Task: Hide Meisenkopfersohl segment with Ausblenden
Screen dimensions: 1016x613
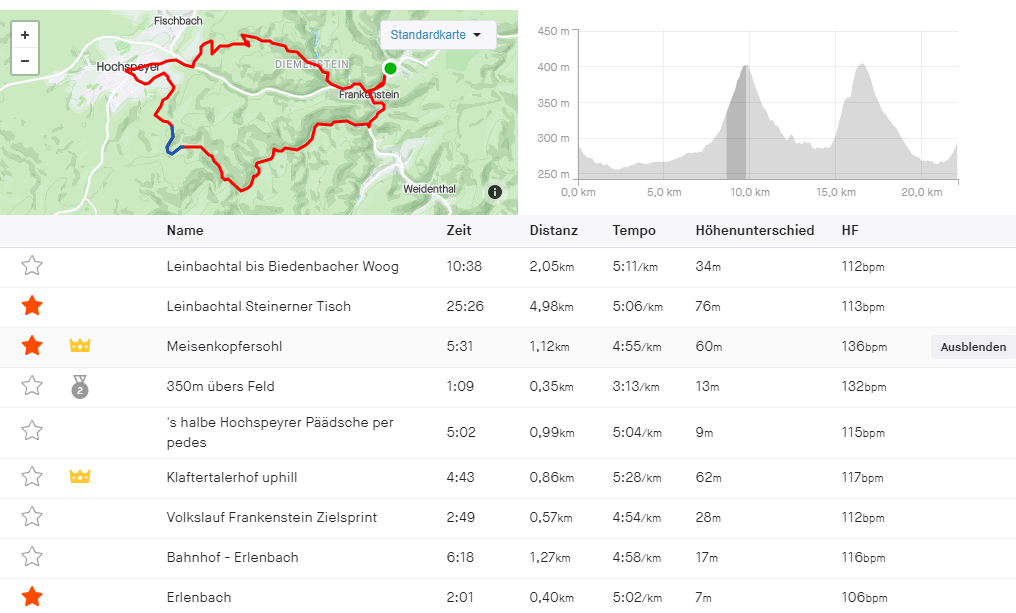Action: (x=973, y=347)
